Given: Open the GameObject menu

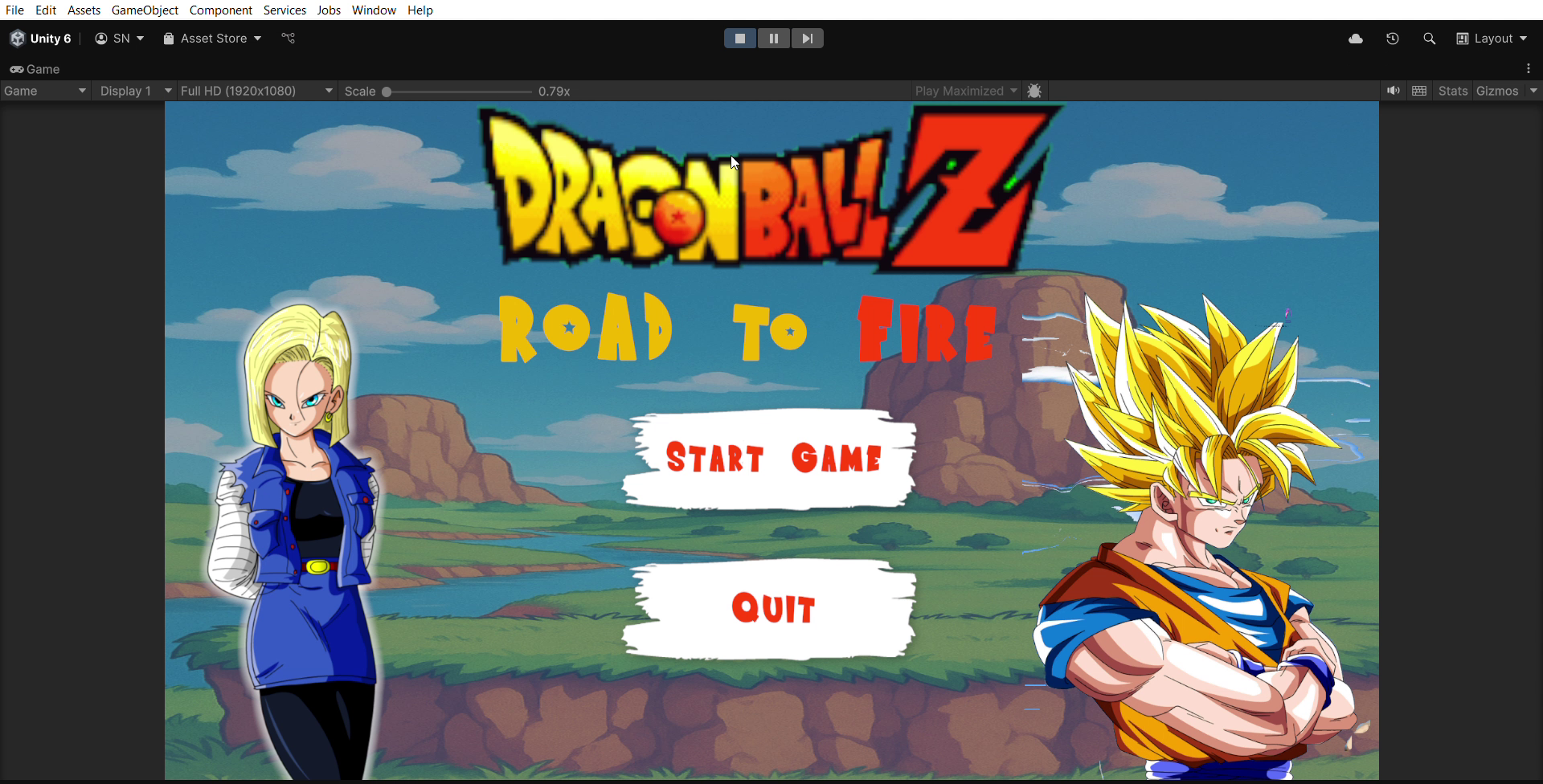Looking at the screenshot, I should tap(145, 10).
